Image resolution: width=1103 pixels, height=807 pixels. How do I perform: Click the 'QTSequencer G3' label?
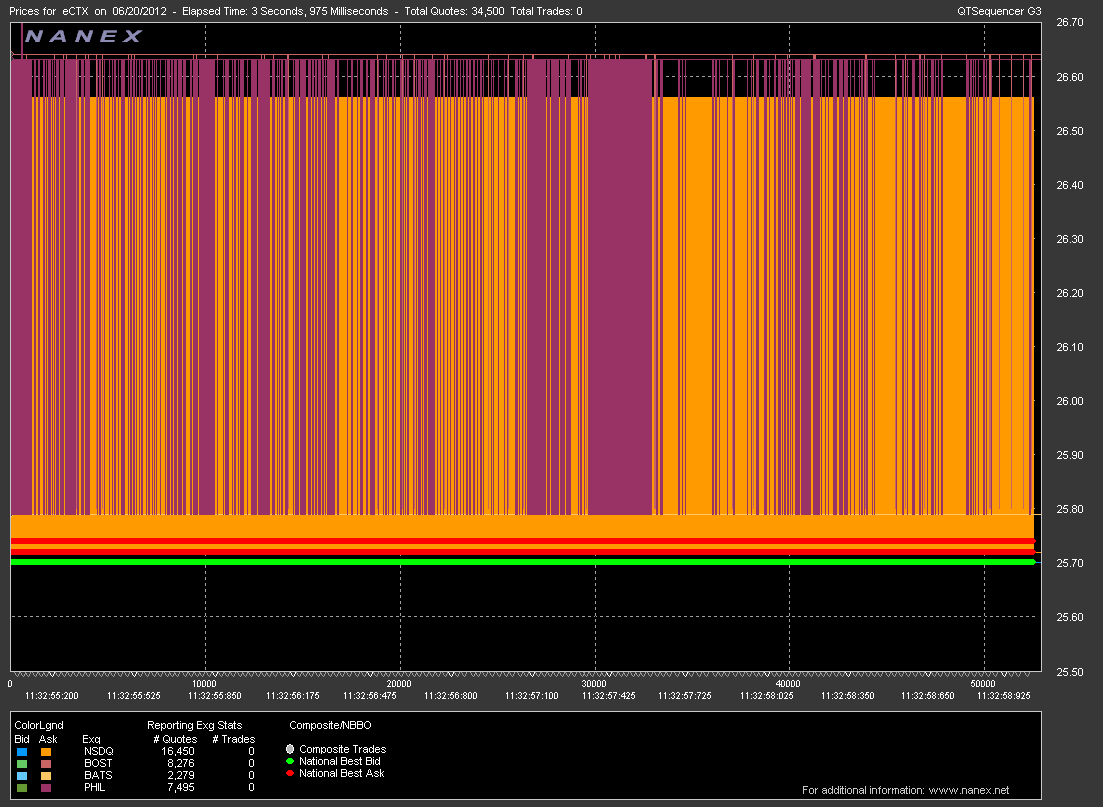tap(999, 11)
